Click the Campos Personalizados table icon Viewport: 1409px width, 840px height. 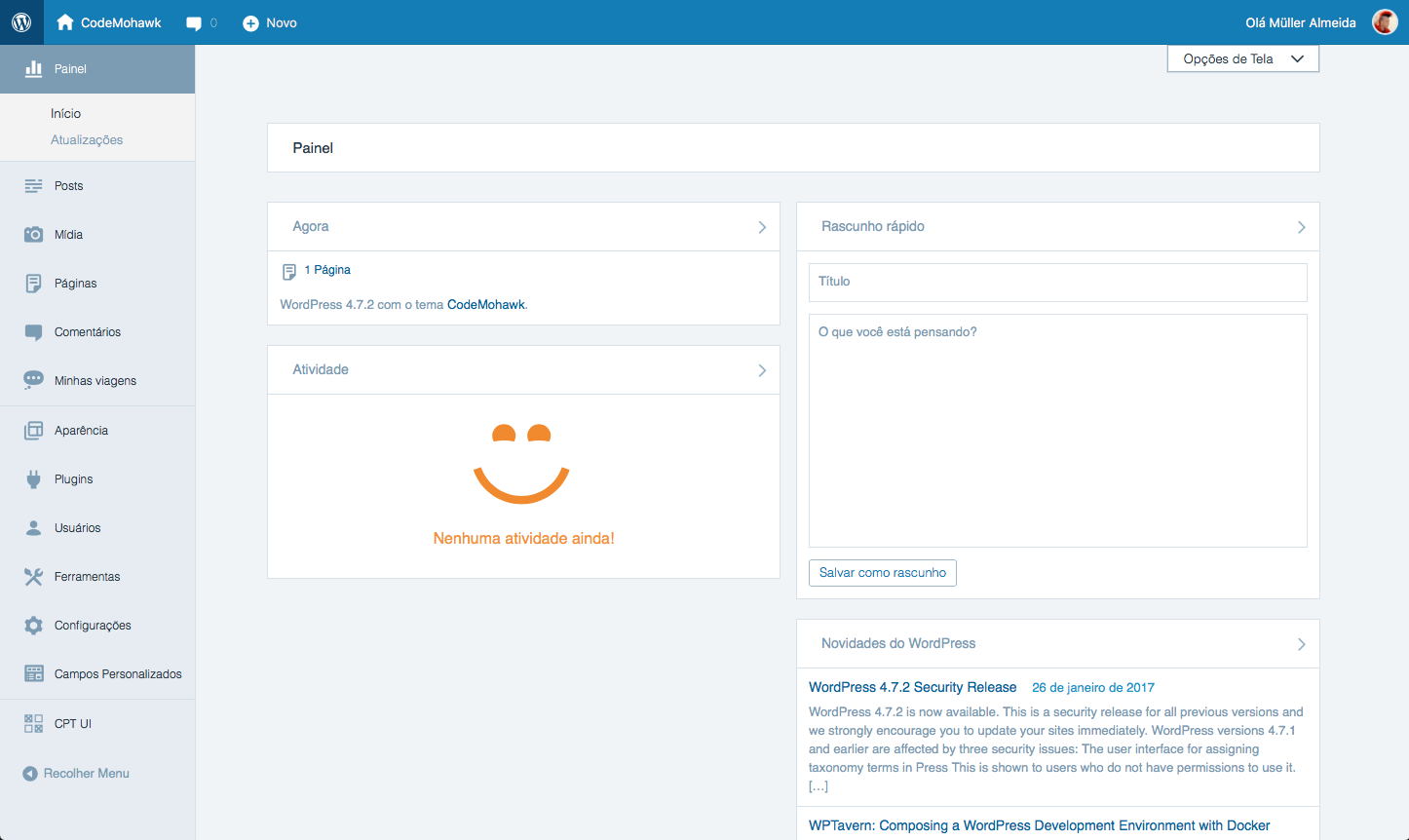click(33, 673)
